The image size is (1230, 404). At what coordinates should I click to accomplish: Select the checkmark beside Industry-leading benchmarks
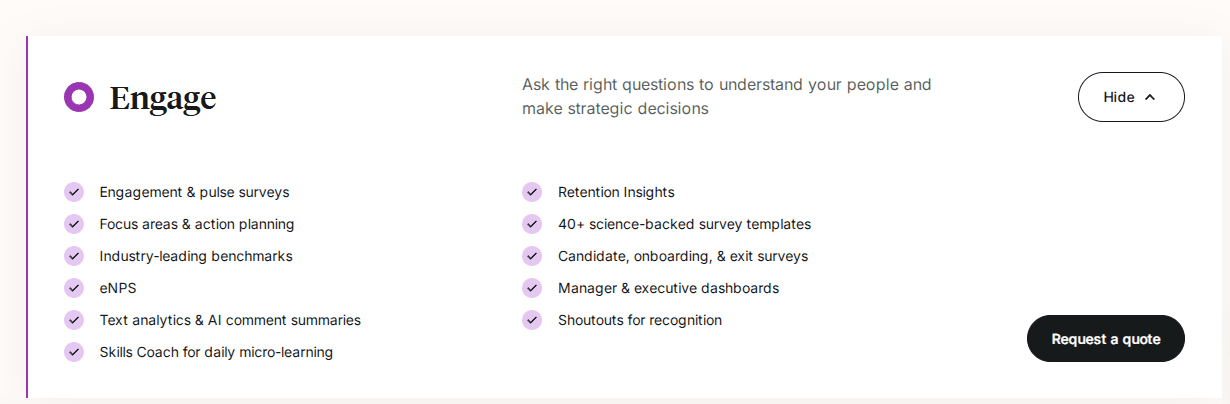(74, 256)
